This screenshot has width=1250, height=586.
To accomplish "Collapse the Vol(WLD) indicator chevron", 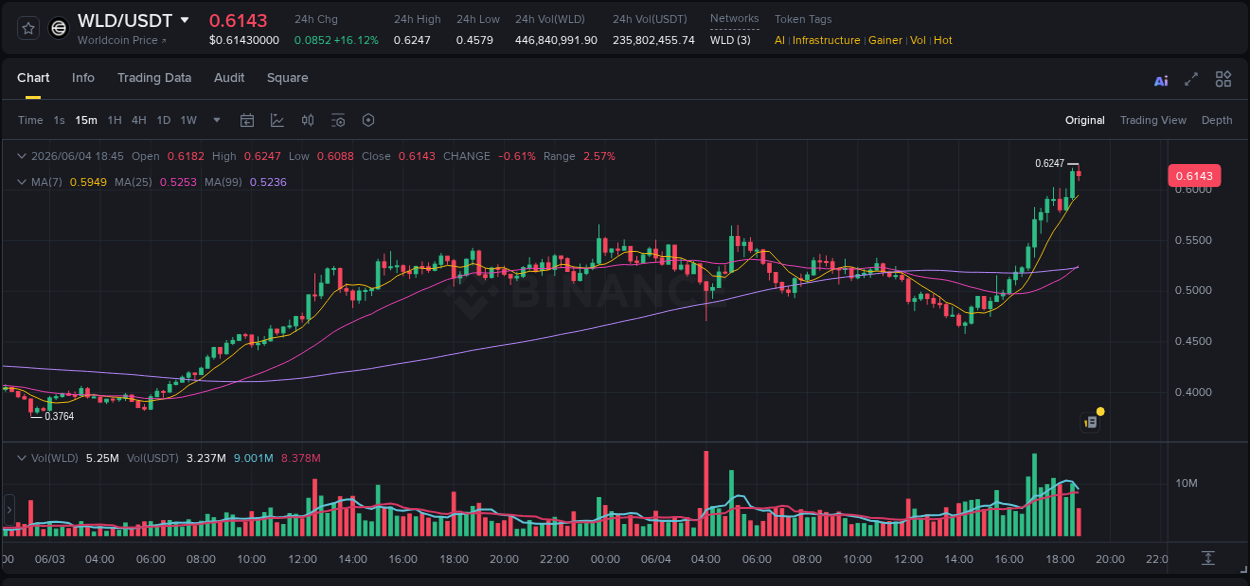I will pos(22,458).
